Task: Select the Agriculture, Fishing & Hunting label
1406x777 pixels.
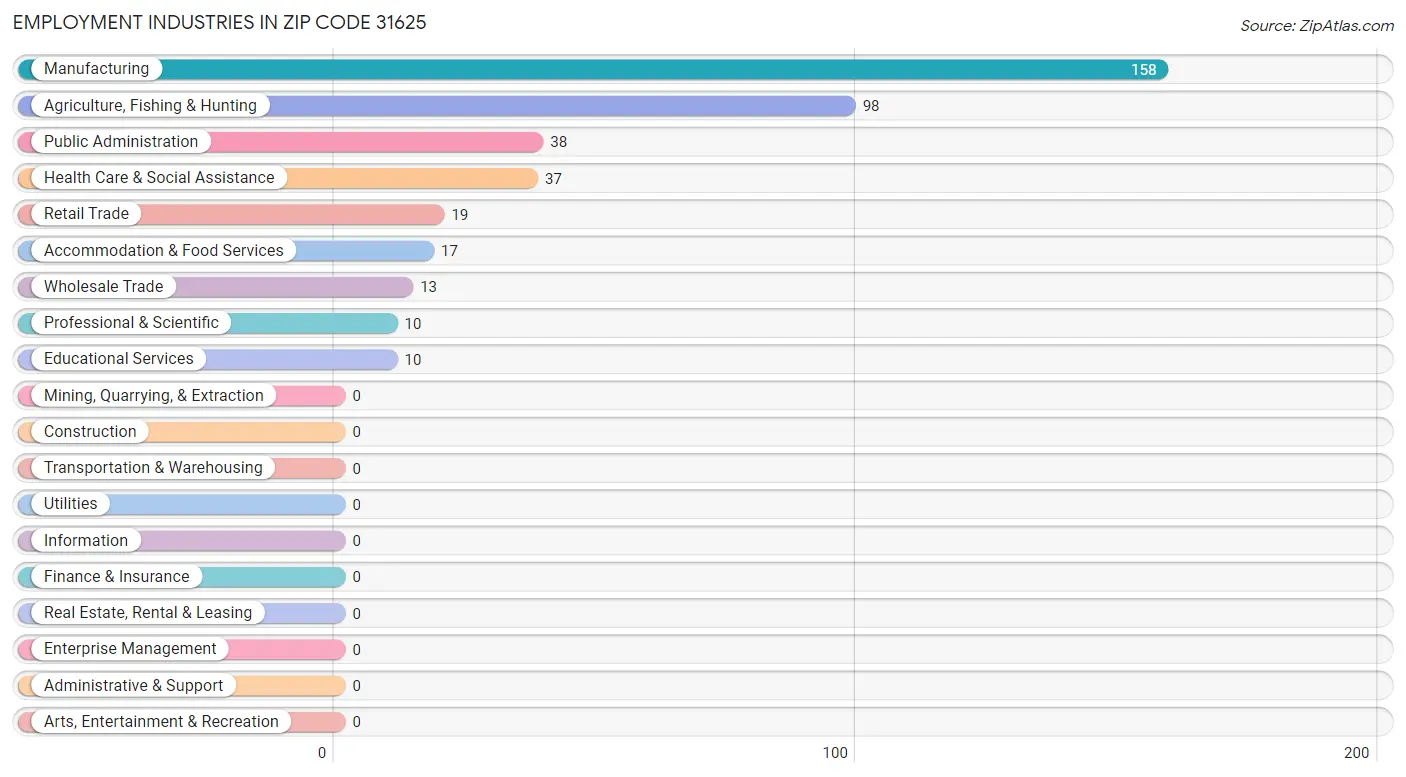Action: tap(150, 105)
